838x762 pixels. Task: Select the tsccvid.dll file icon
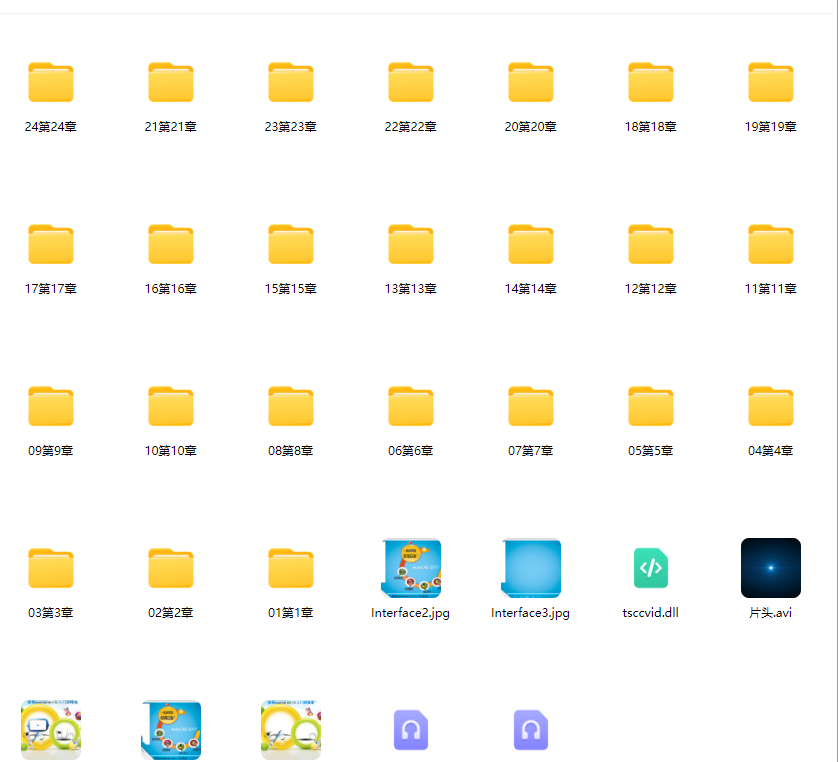pyautogui.click(x=651, y=568)
